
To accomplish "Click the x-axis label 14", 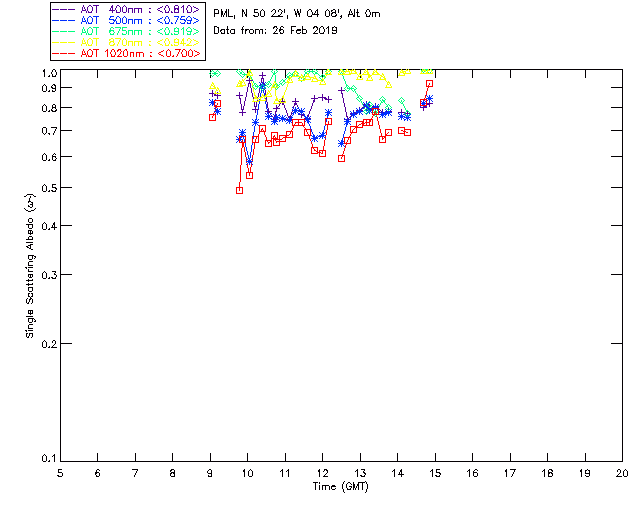I will (x=398, y=474).
